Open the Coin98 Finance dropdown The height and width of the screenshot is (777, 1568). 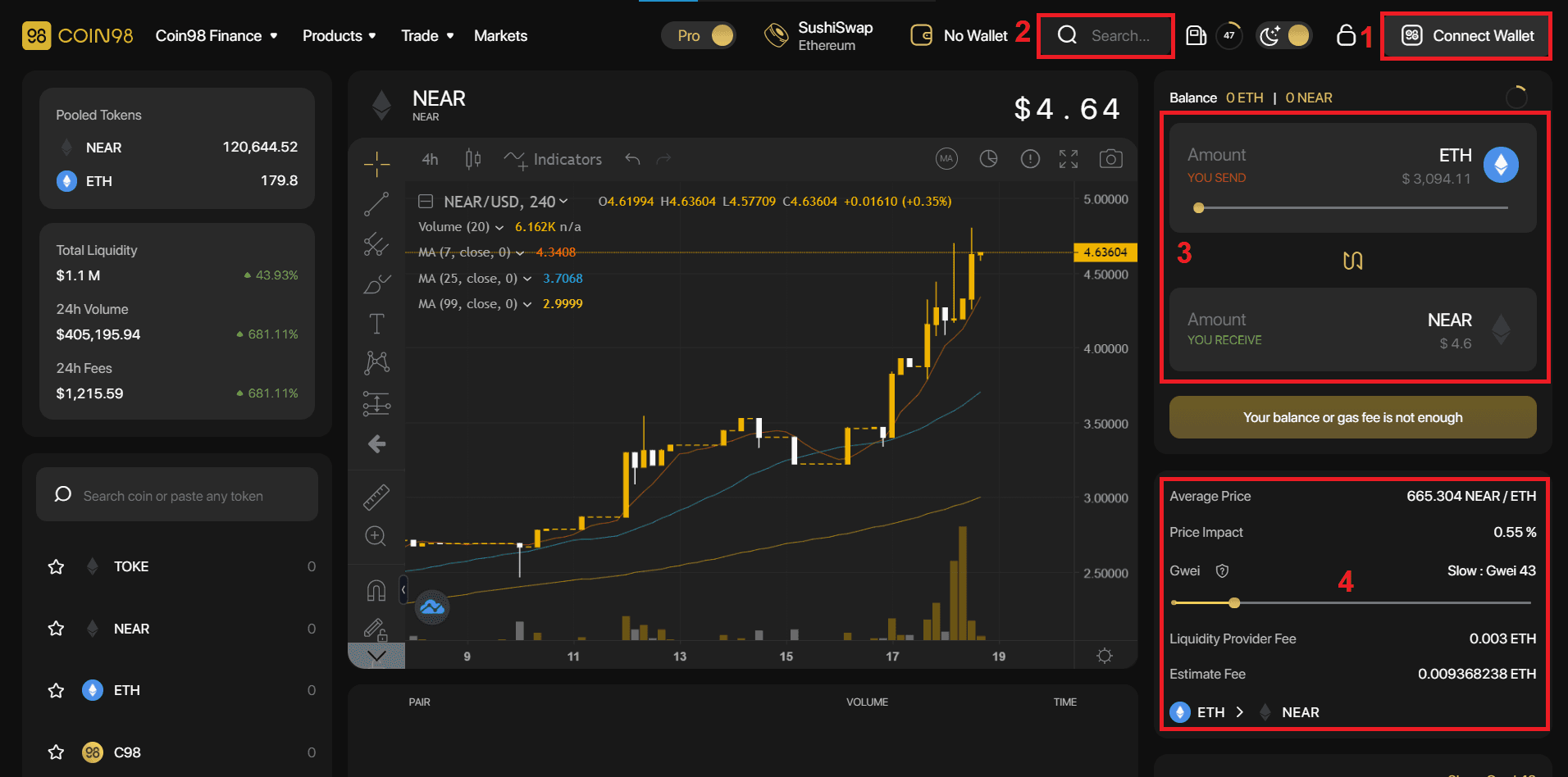(217, 36)
